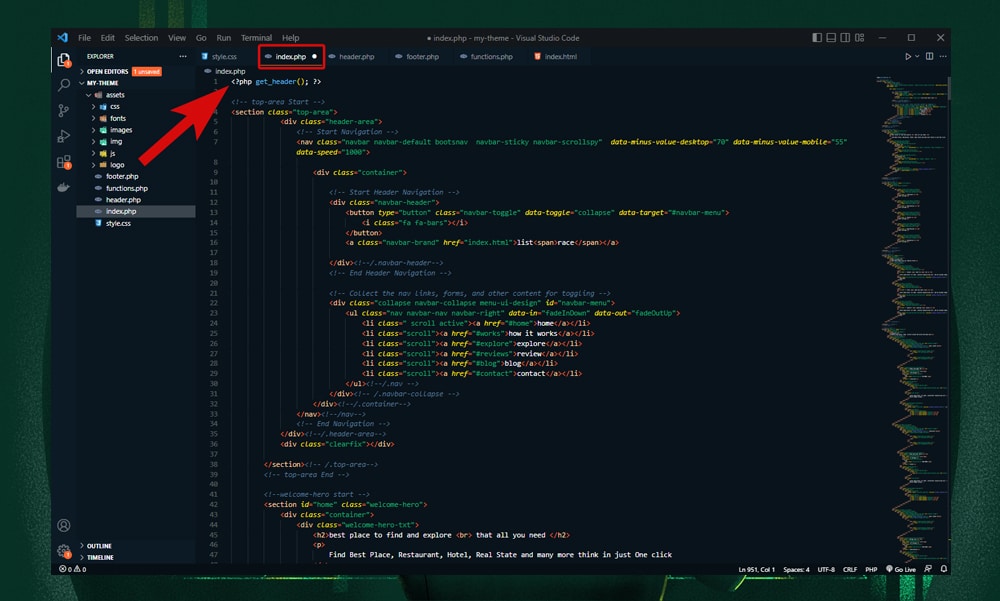Click the UTF-8 encoding label
The width and height of the screenshot is (1000, 601).
(825, 569)
